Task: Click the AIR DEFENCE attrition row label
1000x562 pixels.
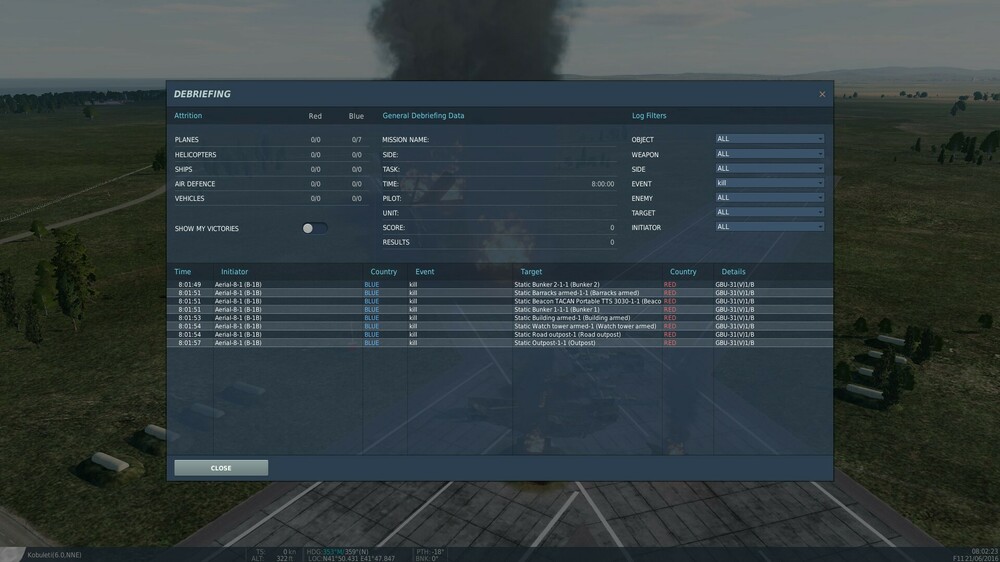Action: click(x=195, y=184)
